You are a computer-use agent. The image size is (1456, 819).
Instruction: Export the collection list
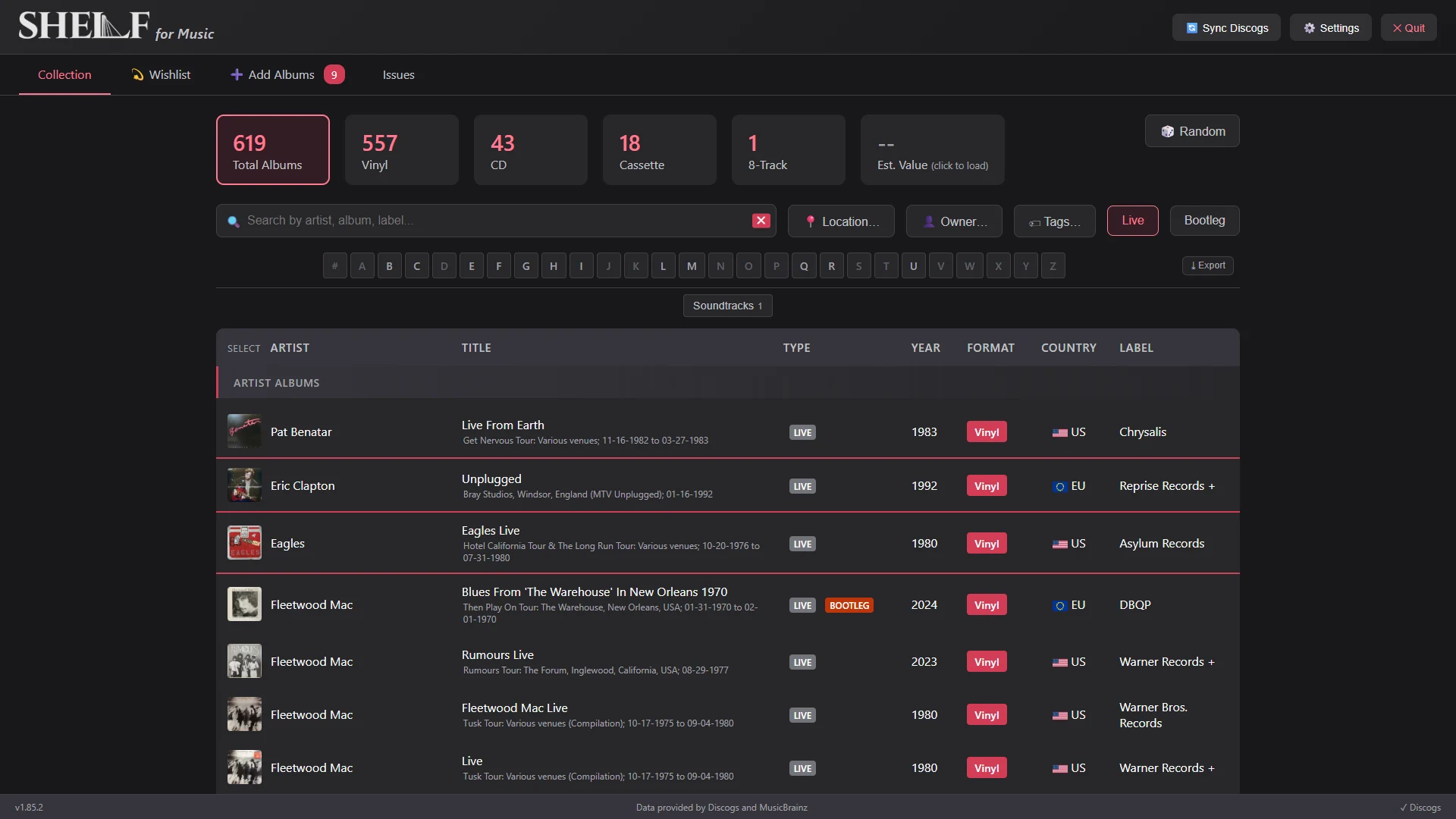tap(1208, 265)
